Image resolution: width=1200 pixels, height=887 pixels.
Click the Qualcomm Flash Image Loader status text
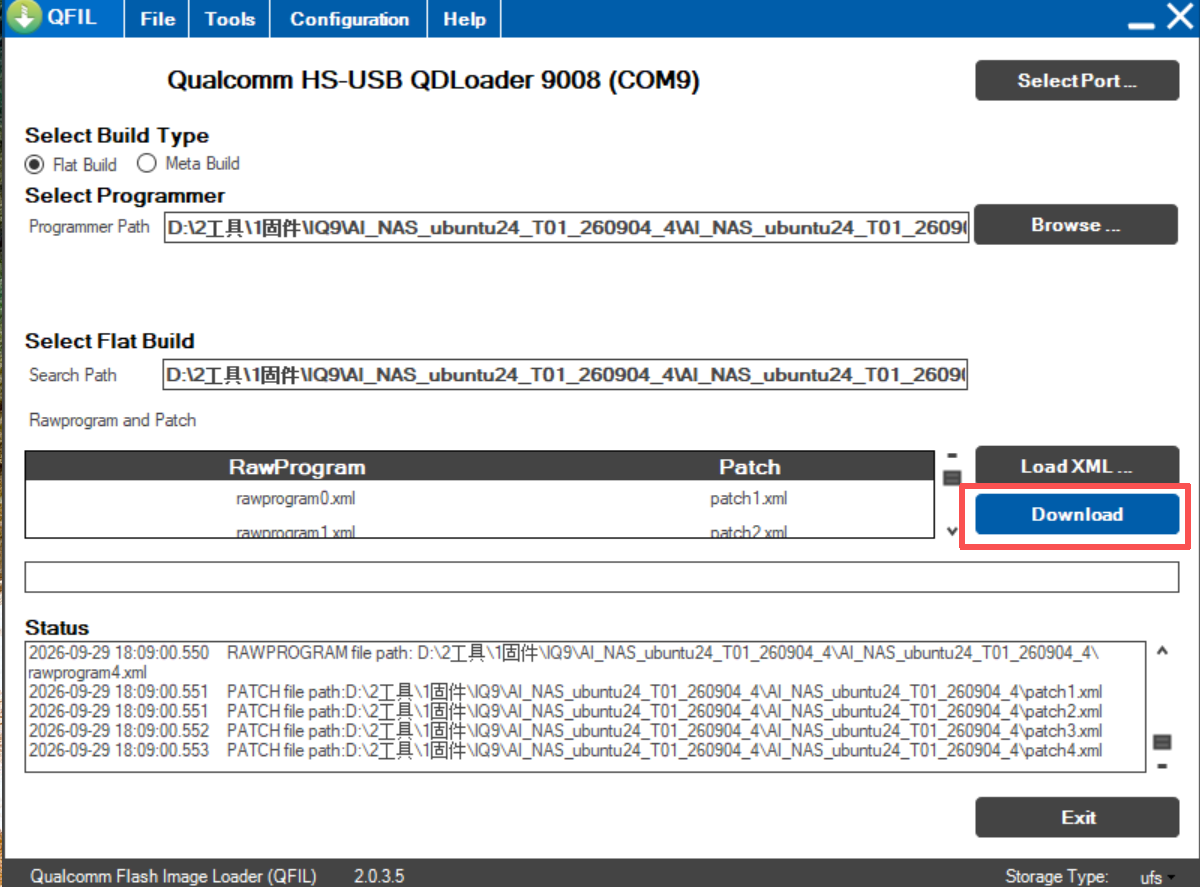click(x=173, y=877)
